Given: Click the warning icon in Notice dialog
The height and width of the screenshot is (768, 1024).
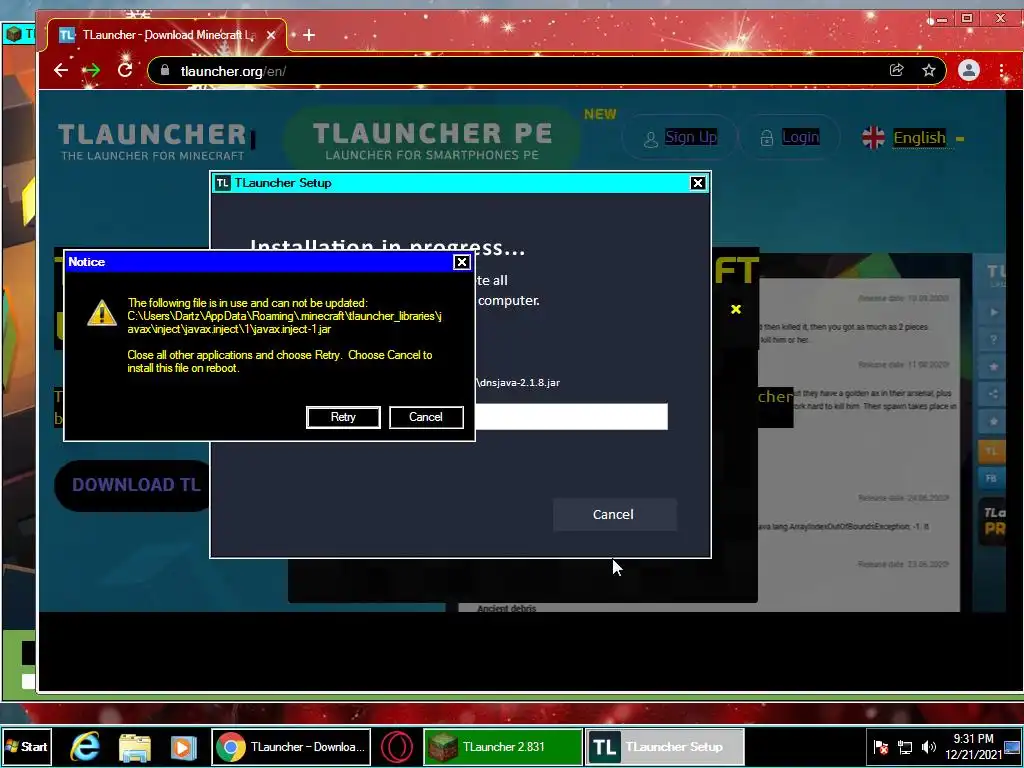Looking at the screenshot, I should point(102,313).
